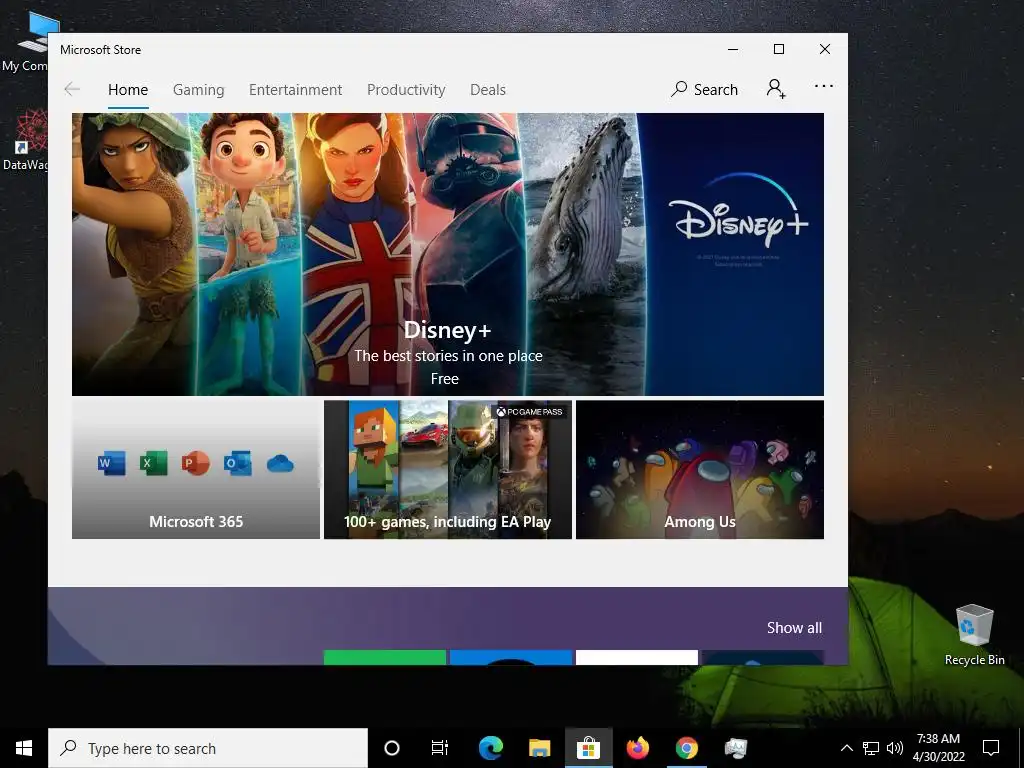Click the Outlook icon in Microsoft 365 tile
The width and height of the screenshot is (1024, 768).
[238, 463]
